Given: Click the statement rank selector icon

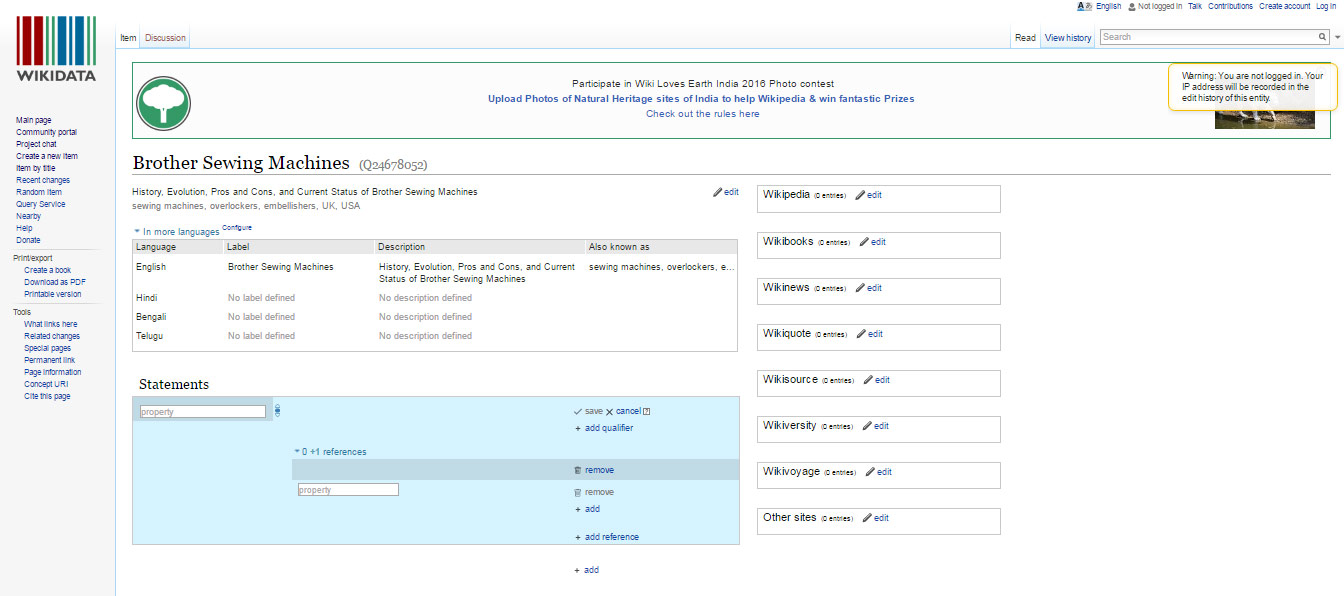Looking at the screenshot, I should point(277,411).
